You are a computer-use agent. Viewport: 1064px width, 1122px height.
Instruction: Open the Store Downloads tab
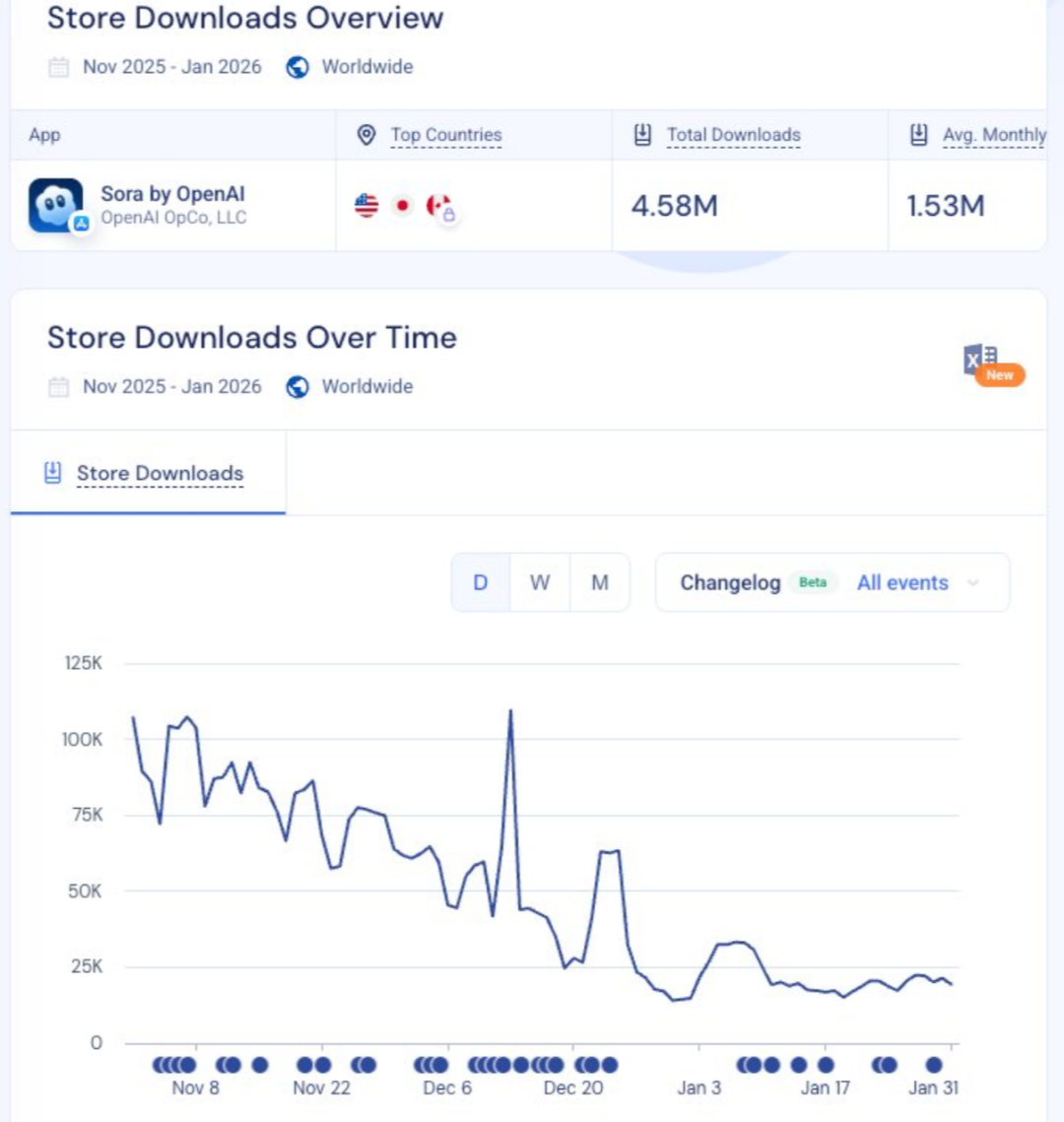pos(148,473)
